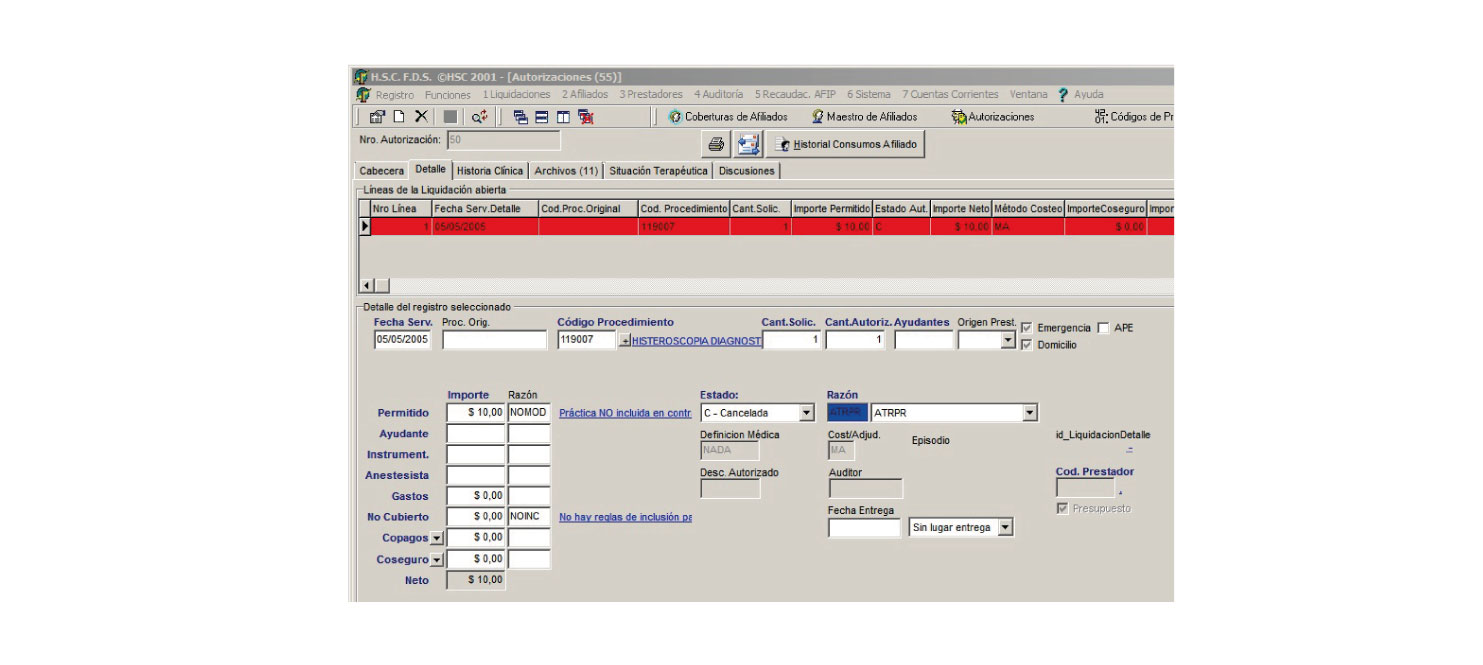Toggle the Domicilio checkbox

tap(1026, 345)
